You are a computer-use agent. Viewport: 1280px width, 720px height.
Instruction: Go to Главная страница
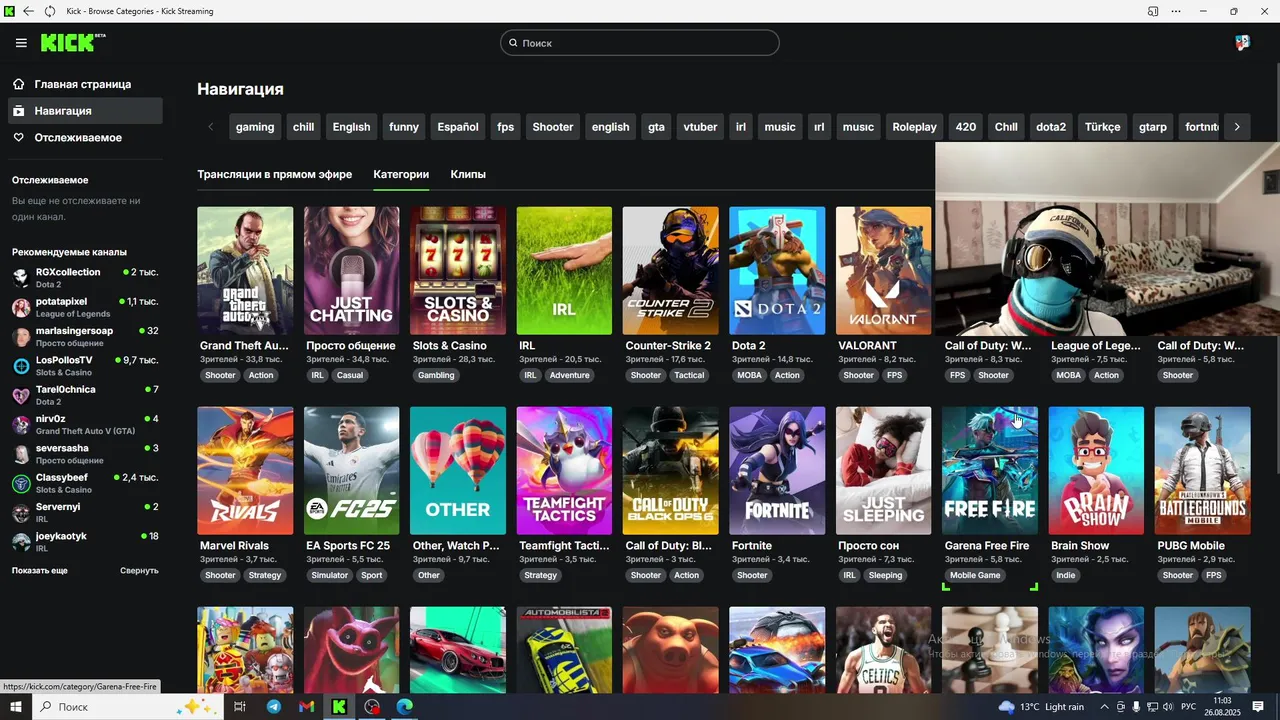(x=84, y=84)
